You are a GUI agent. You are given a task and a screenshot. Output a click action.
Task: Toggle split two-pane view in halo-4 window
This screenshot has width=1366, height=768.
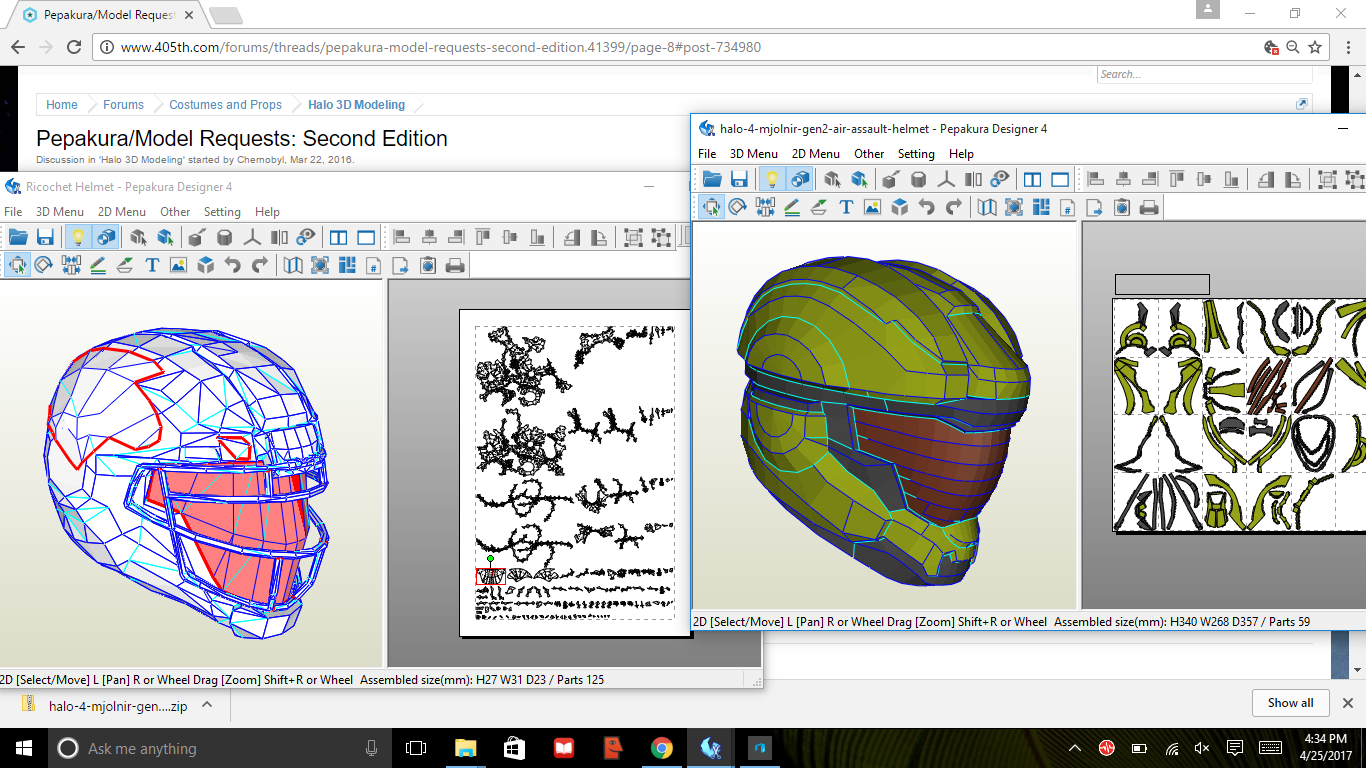coord(1032,179)
